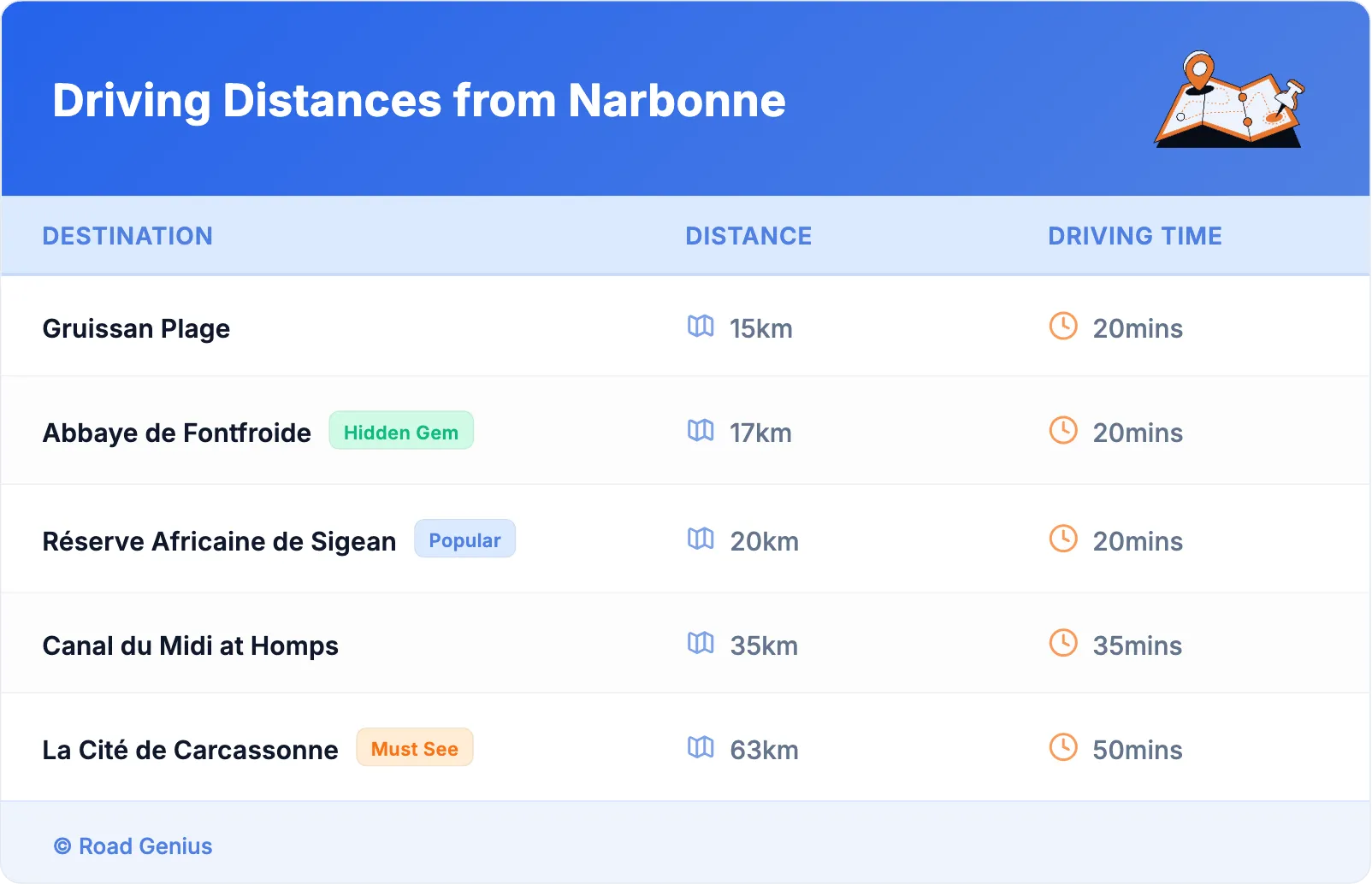Click the title Driving Distances from Narbonne

[419, 101]
